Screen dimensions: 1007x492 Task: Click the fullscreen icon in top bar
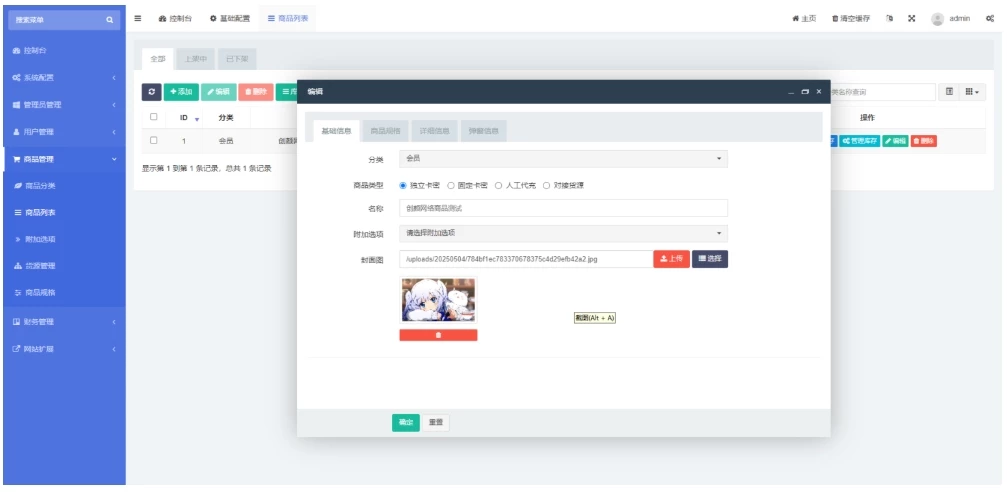[912, 19]
